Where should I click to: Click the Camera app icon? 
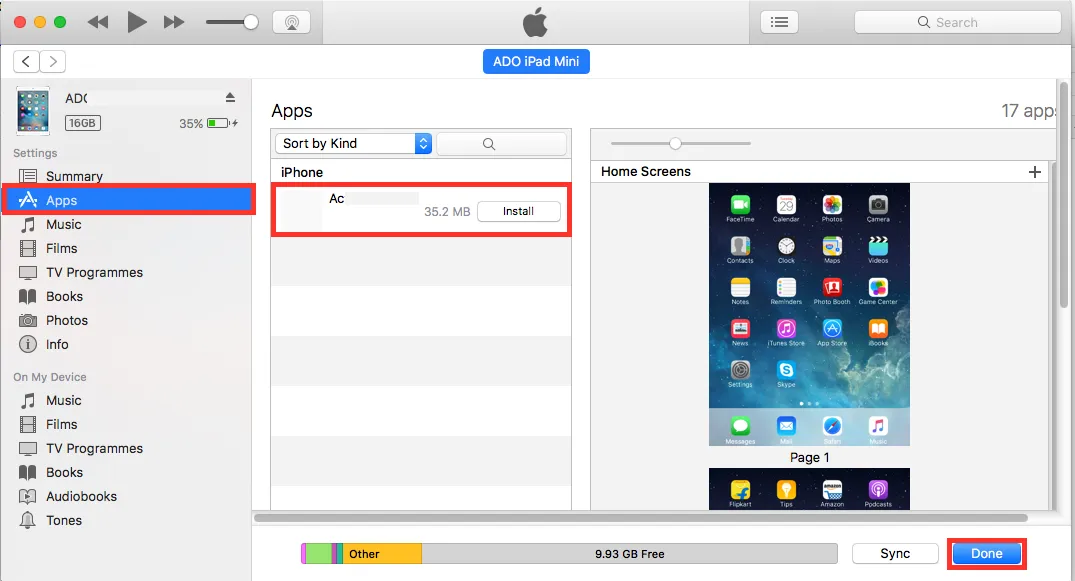(x=878, y=204)
